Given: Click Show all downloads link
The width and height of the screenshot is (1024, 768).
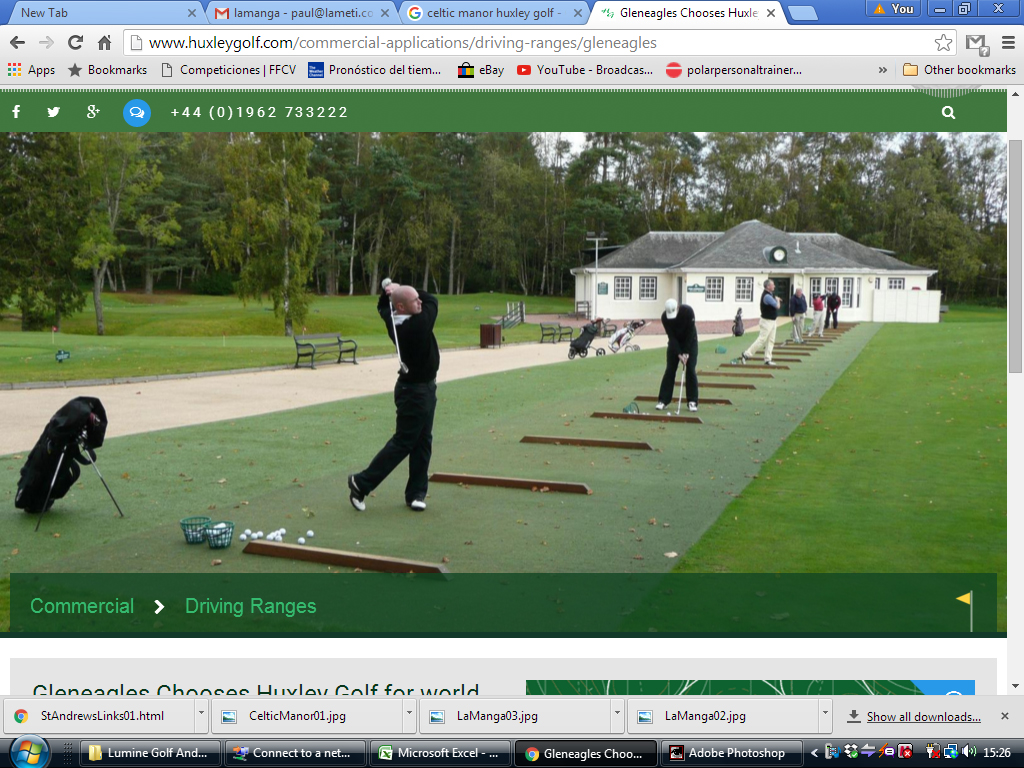Looking at the screenshot, I should point(923,716).
